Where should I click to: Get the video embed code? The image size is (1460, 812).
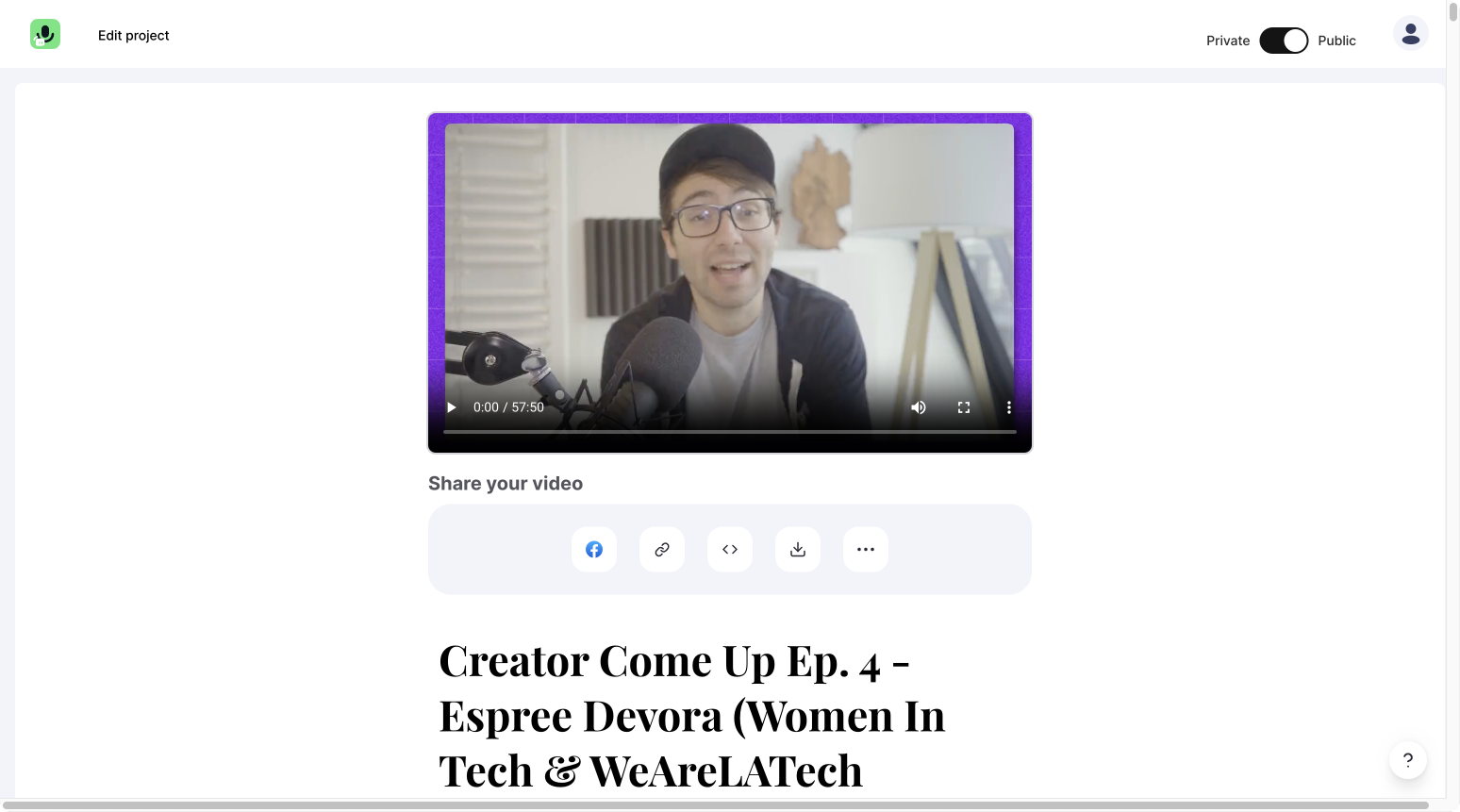(x=730, y=550)
